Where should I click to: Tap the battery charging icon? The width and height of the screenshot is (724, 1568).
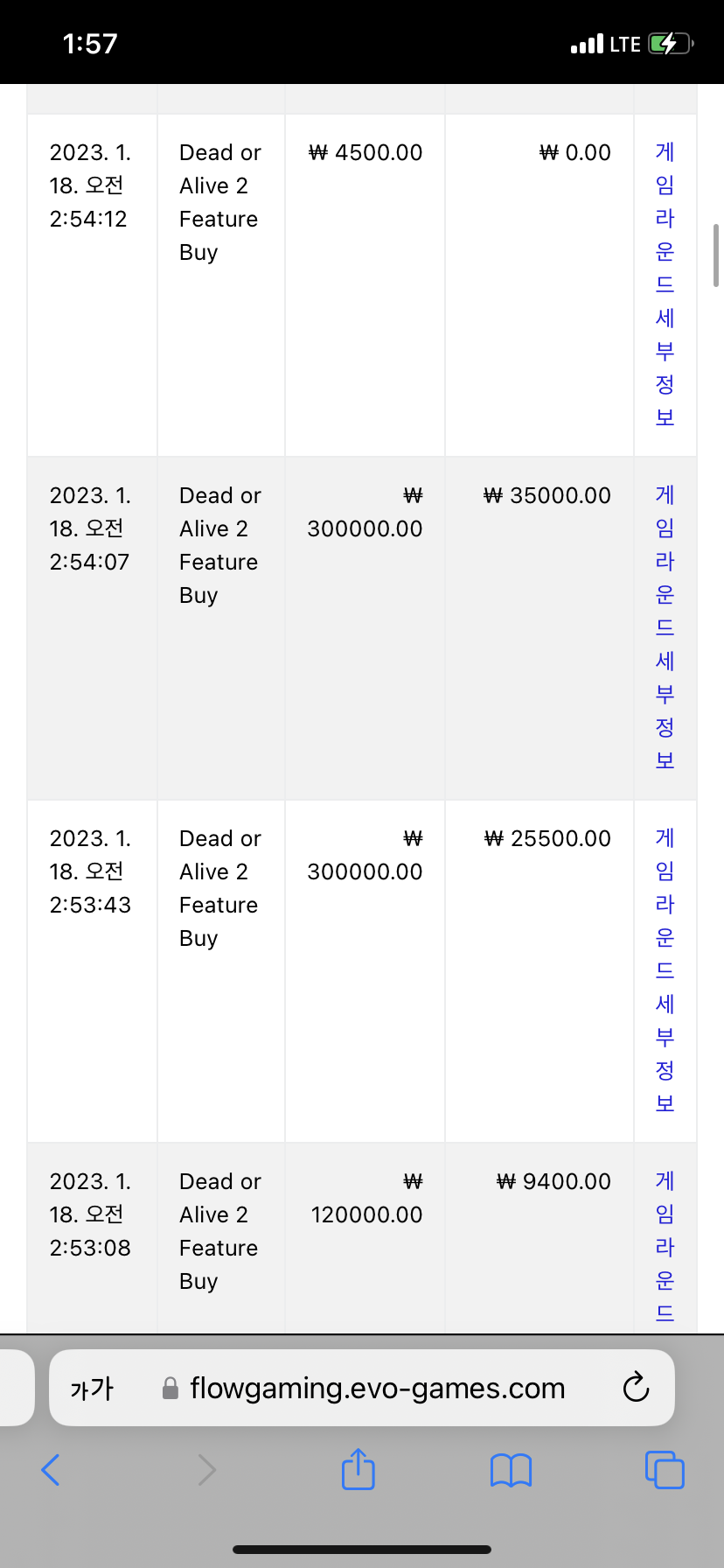(672, 44)
